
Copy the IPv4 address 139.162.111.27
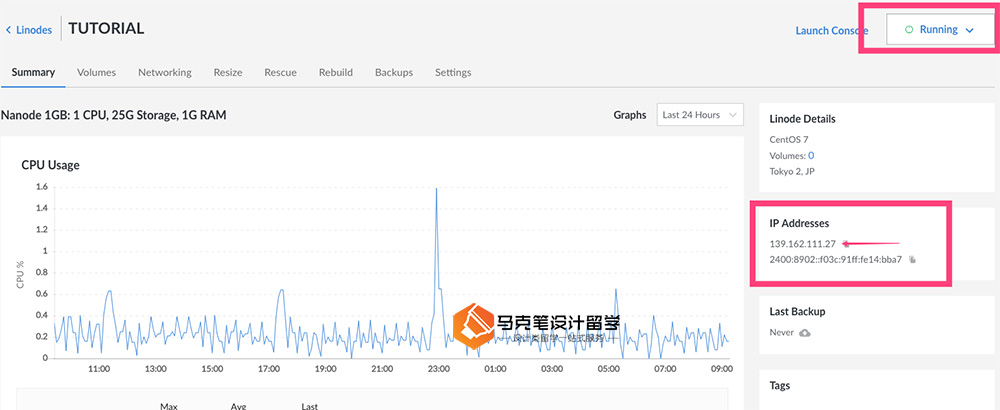coord(846,244)
